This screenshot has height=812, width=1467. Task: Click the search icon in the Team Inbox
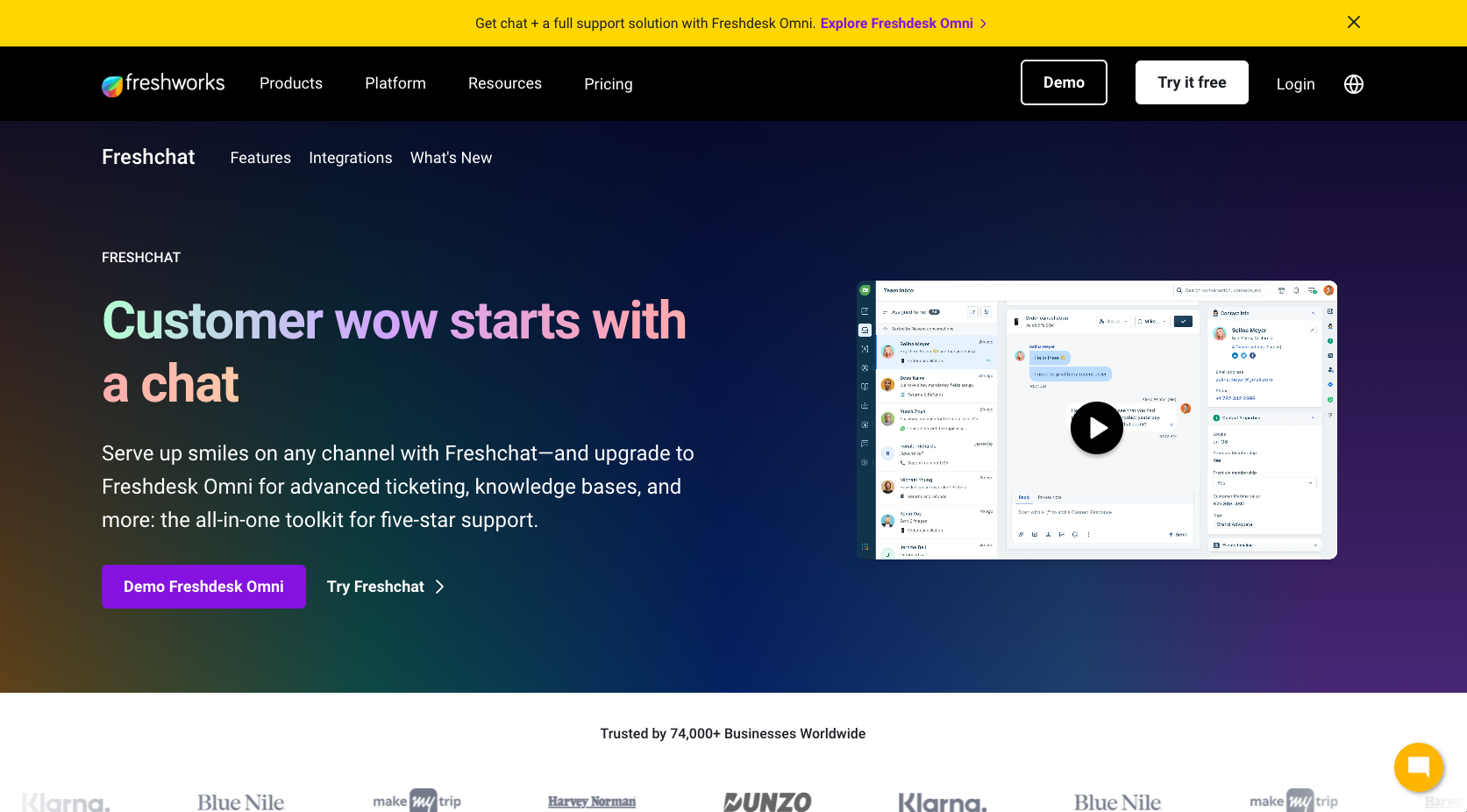[x=1179, y=290]
